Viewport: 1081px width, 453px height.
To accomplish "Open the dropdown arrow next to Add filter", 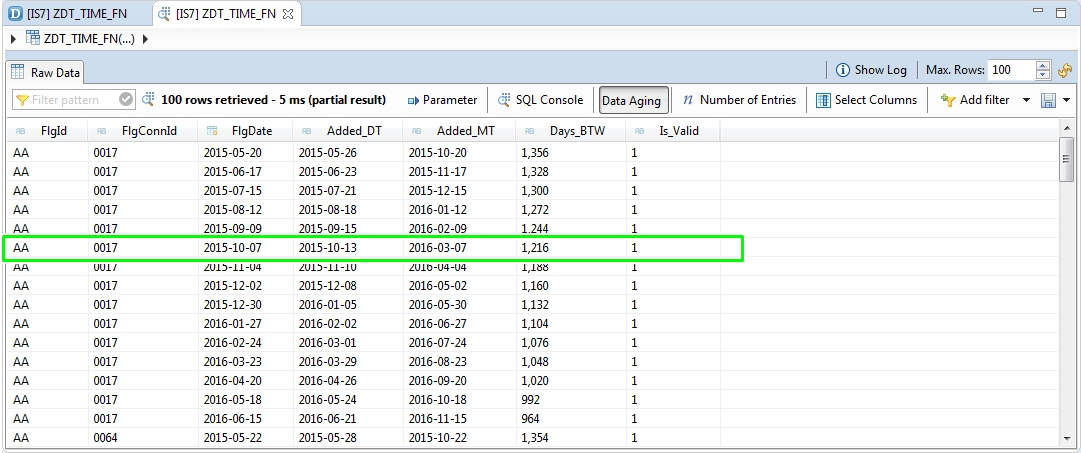I will click(1026, 101).
